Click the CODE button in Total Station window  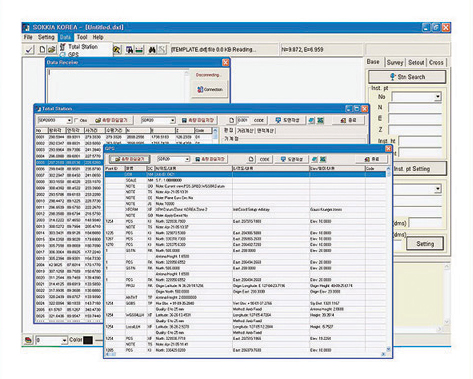click(x=259, y=120)
